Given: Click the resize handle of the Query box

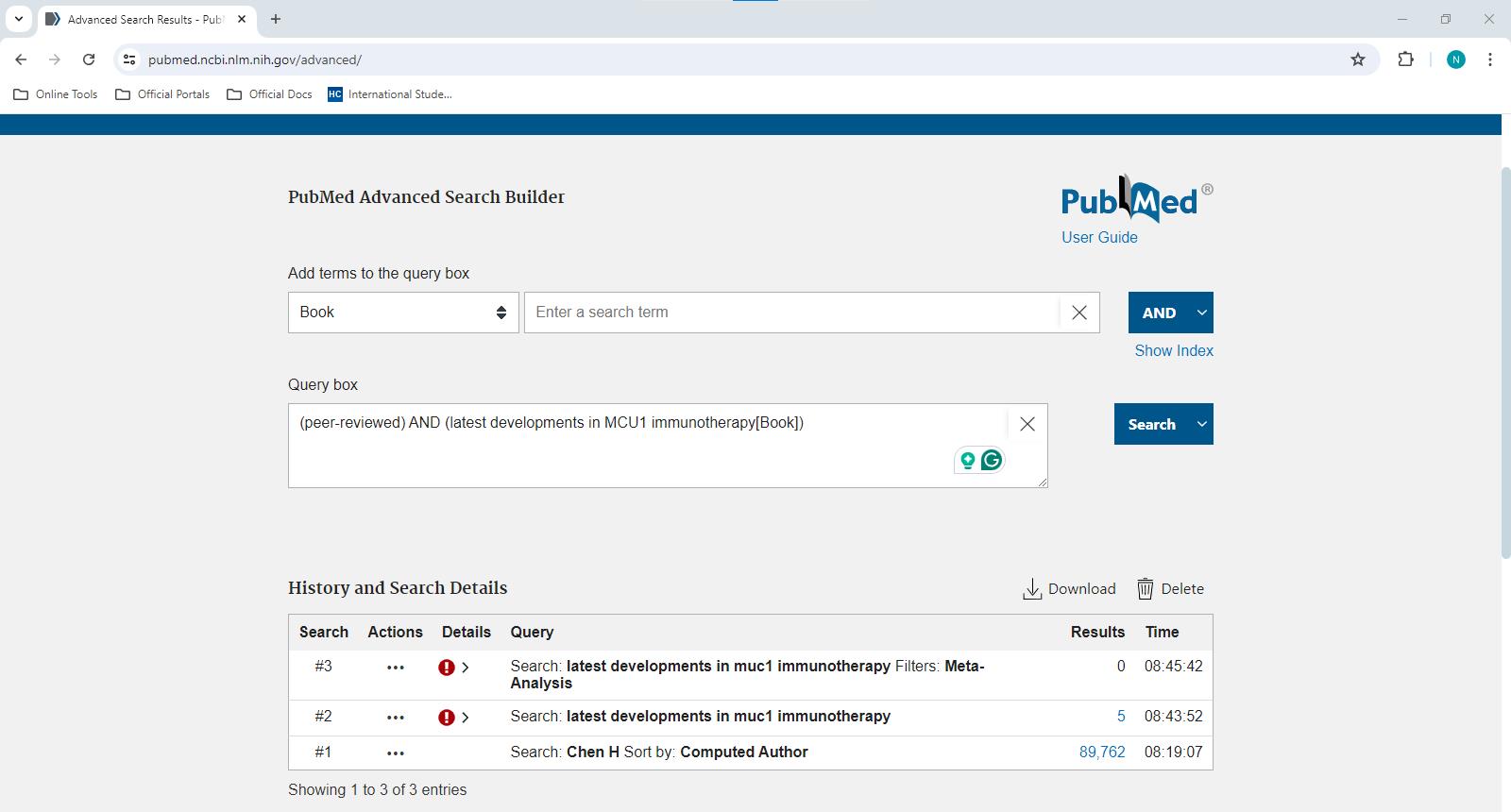Looking at the screenshot, I should (x=1043, y=482).
